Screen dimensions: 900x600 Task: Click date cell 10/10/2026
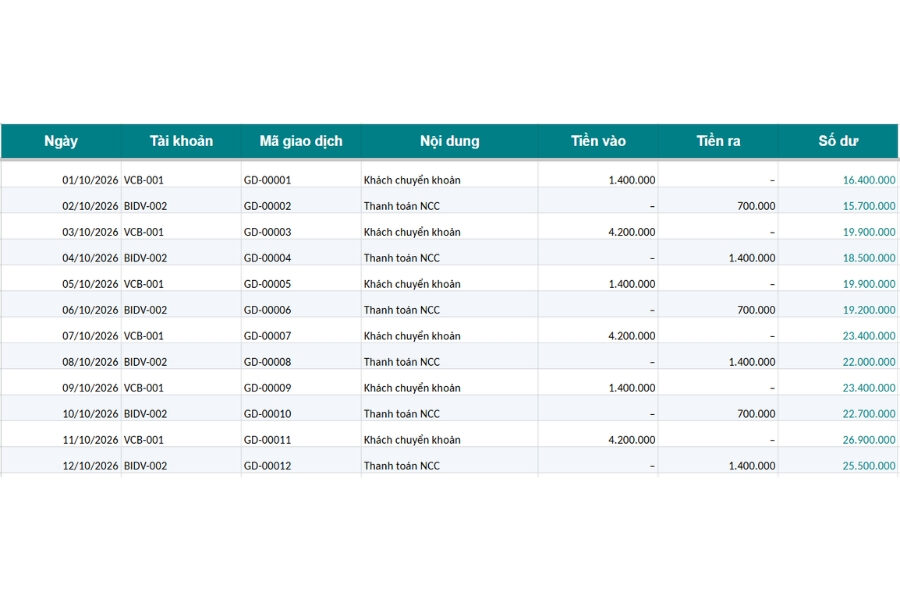[x=90, y=413]
